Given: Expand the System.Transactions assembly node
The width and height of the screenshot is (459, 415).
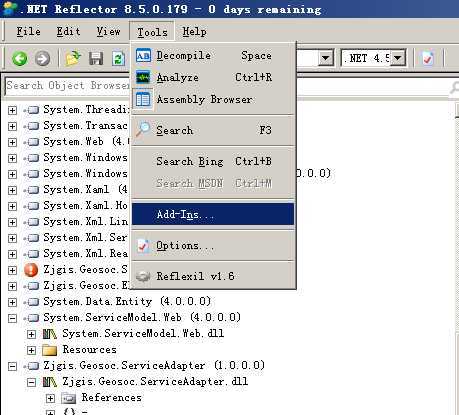Looking at the screenshot, I should pyautogui.click(x=12, y=126).
